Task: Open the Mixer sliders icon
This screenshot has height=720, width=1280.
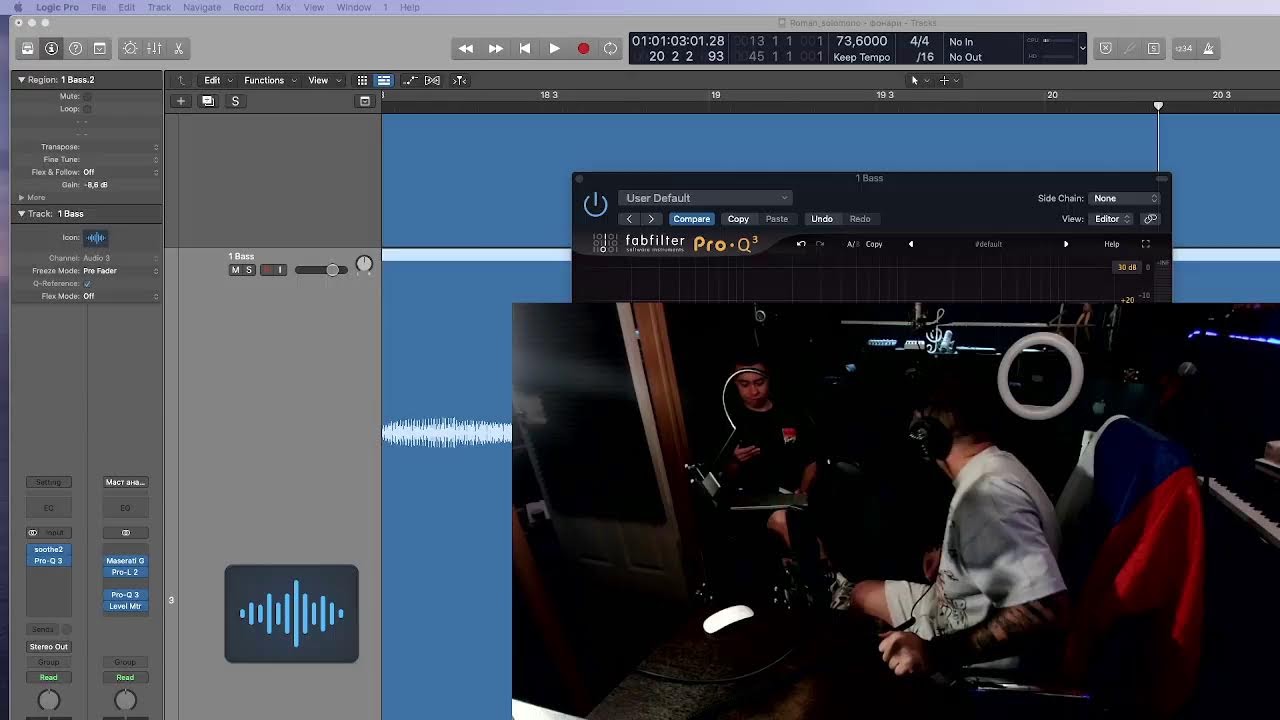Action: pyautogui.click(x=154, y=48)
